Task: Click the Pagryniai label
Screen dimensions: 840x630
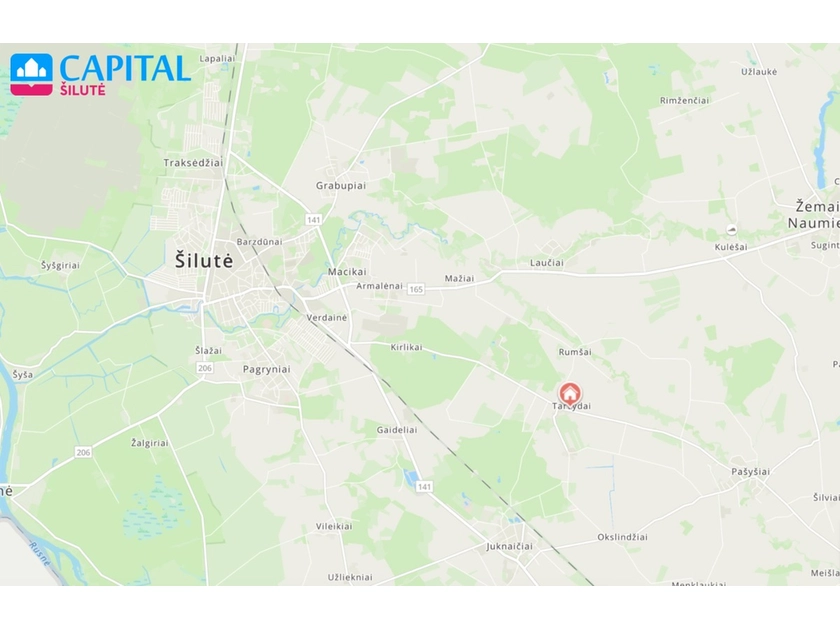Action: click(x=266, y=369)
